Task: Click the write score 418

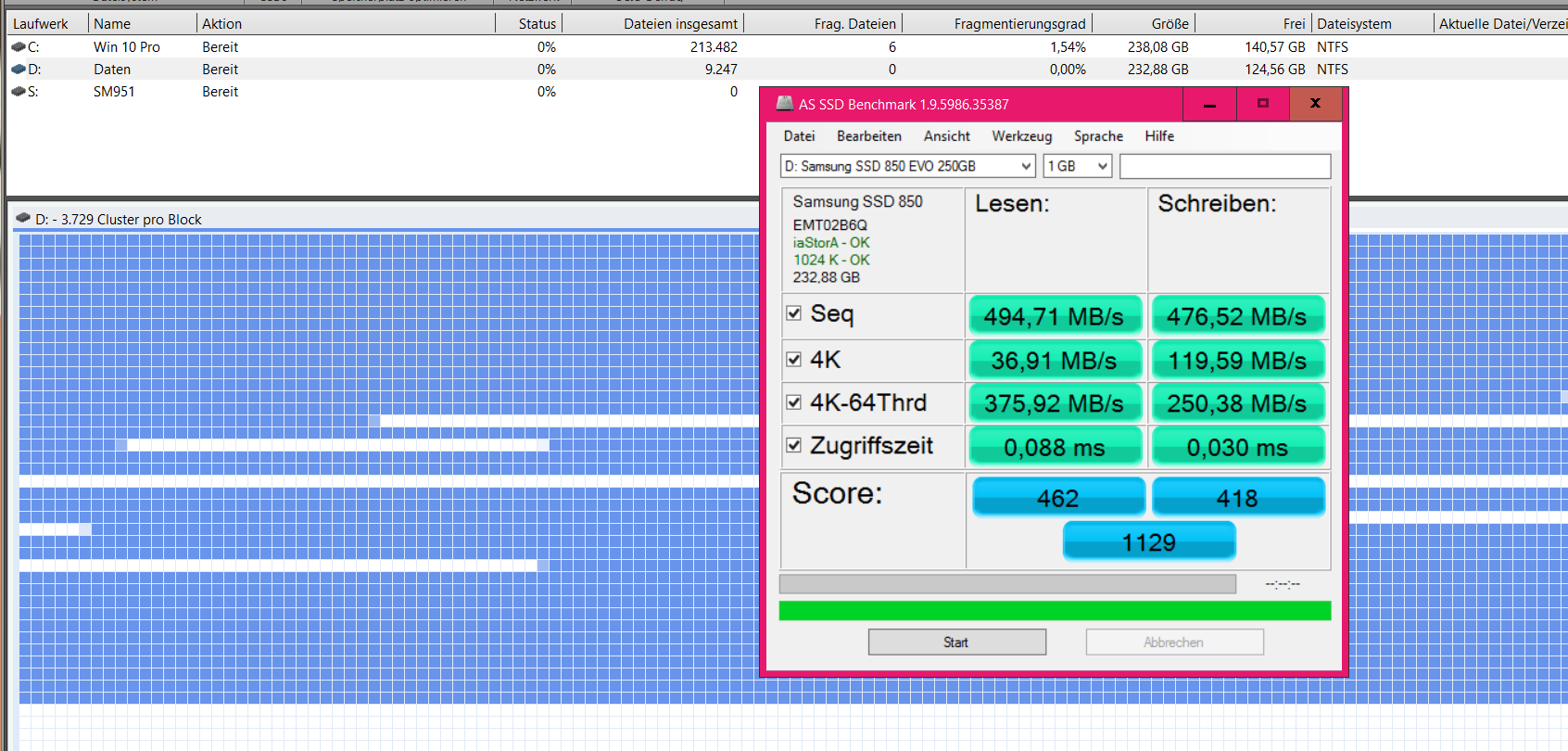Action: tap(1237, 497)
